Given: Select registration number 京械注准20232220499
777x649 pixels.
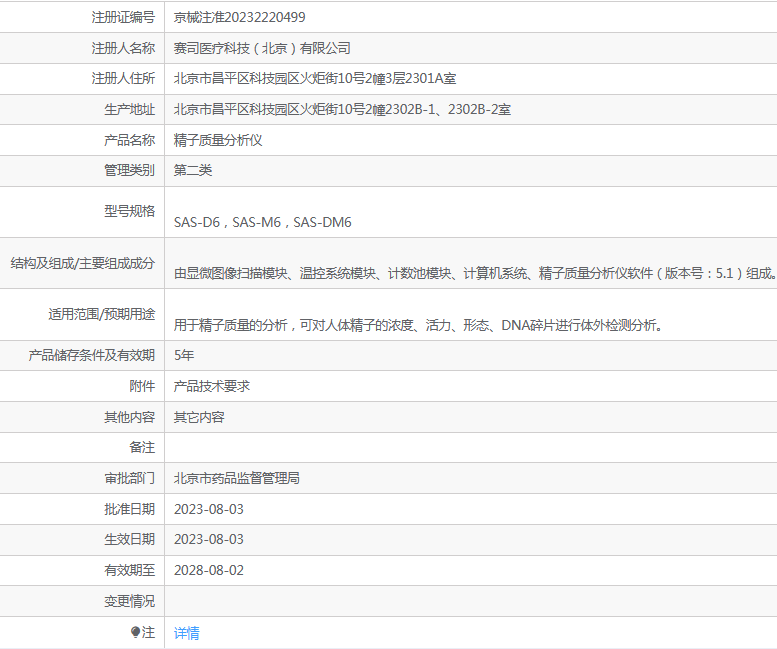Looking at the screenshot, I should [x=239, y=17].
